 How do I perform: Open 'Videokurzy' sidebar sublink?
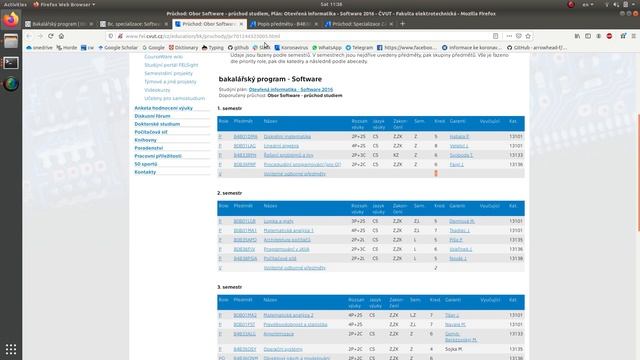click(x=157, y=90)
